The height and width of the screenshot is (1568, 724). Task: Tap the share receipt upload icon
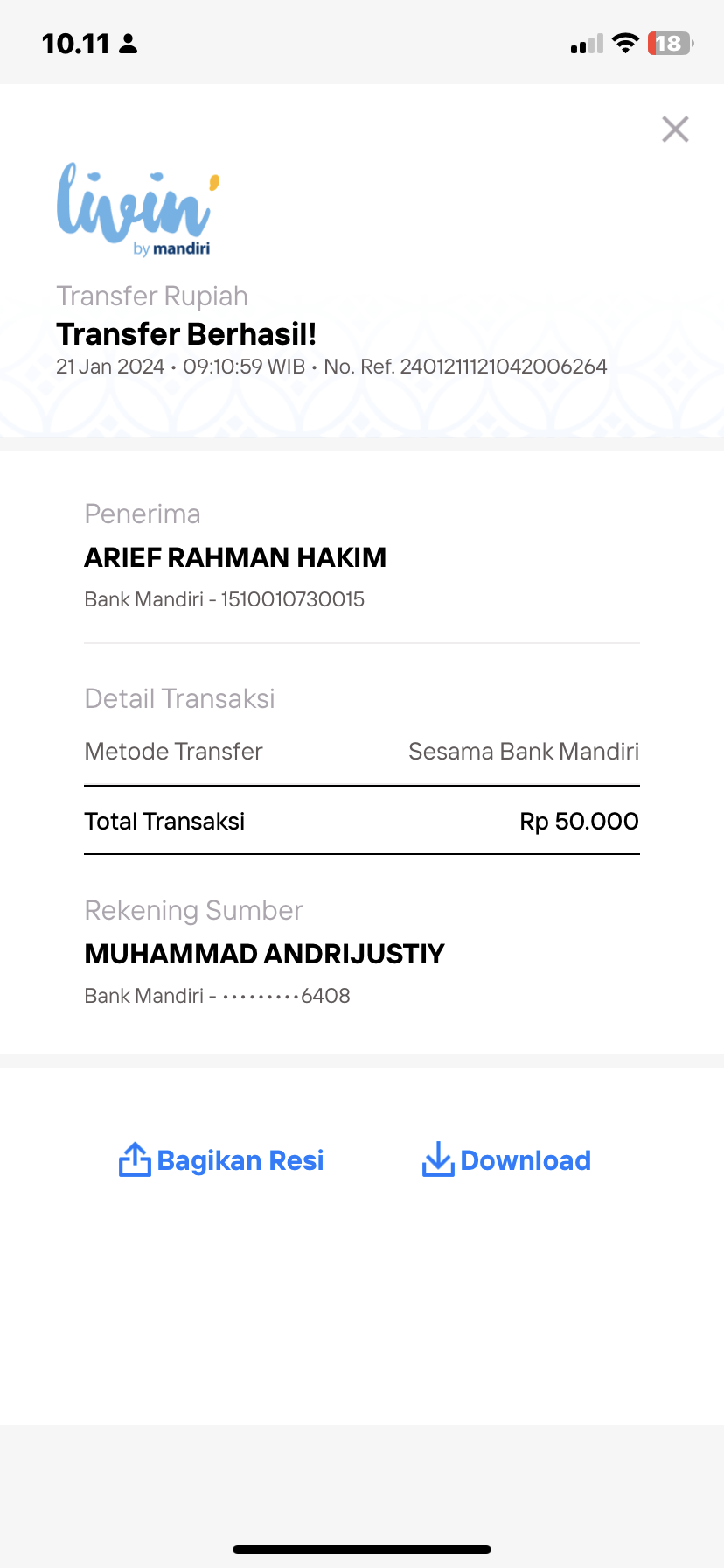point(135,1158)
